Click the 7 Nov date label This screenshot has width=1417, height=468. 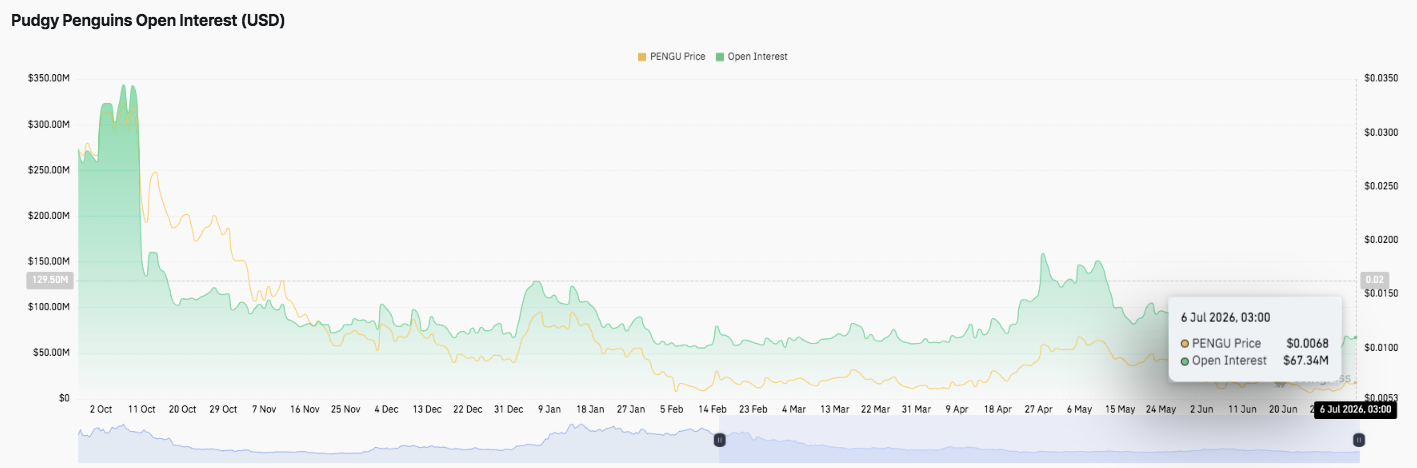(264, 410)
